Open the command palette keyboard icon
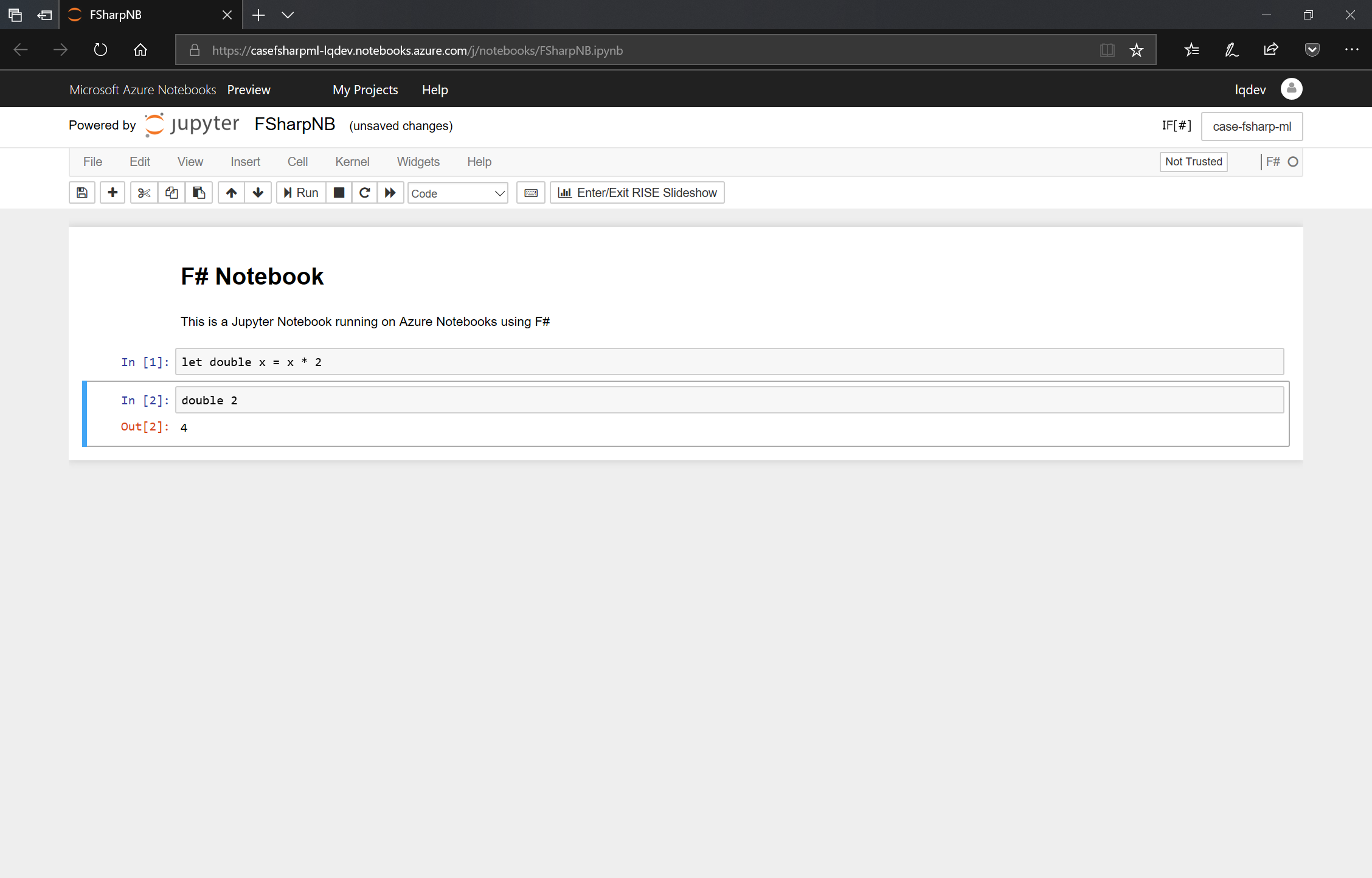Viewport: 1372px width, 878px height. 531,193
